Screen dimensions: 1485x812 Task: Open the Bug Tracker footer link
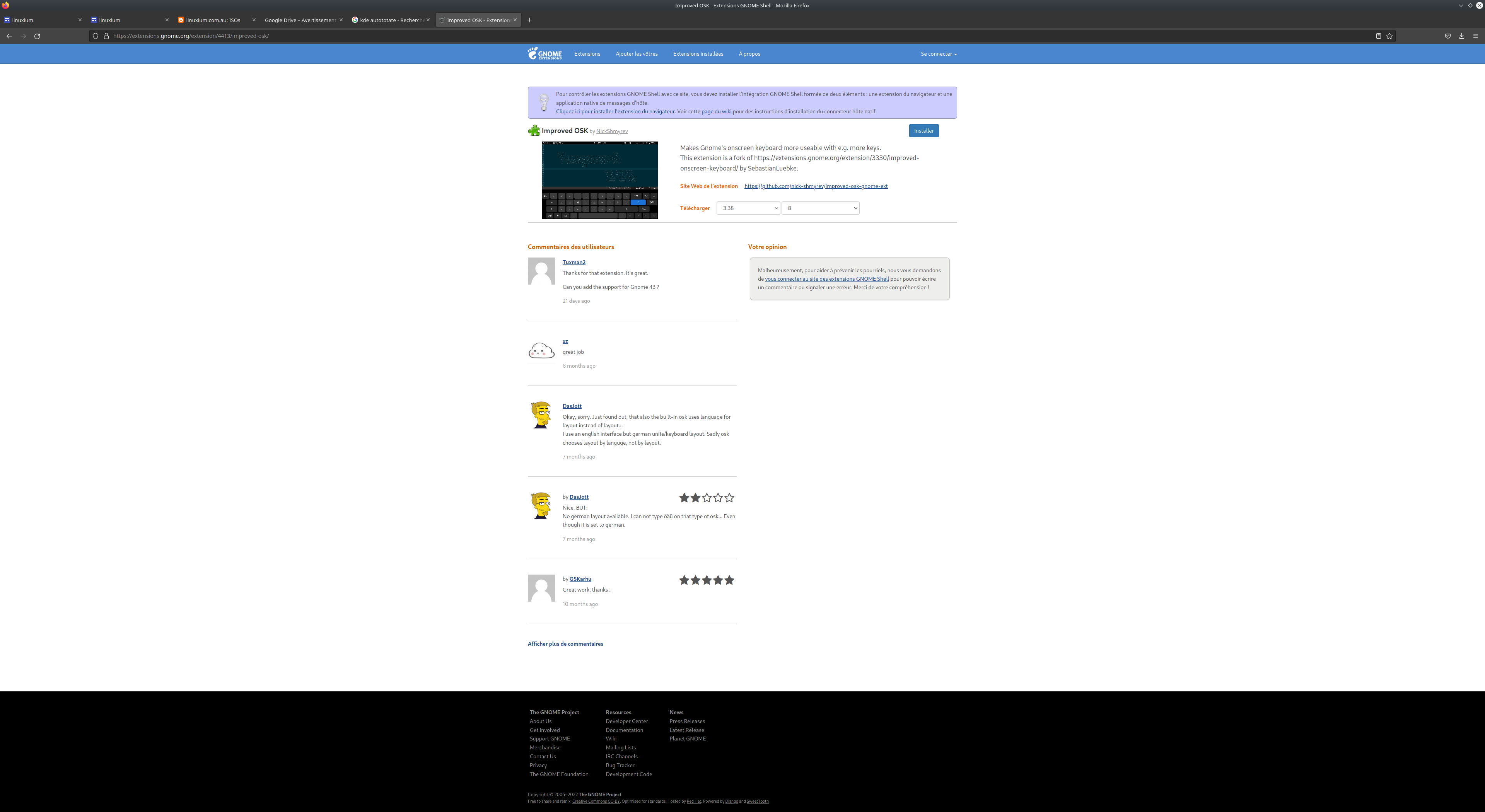[x=620, y=765]
